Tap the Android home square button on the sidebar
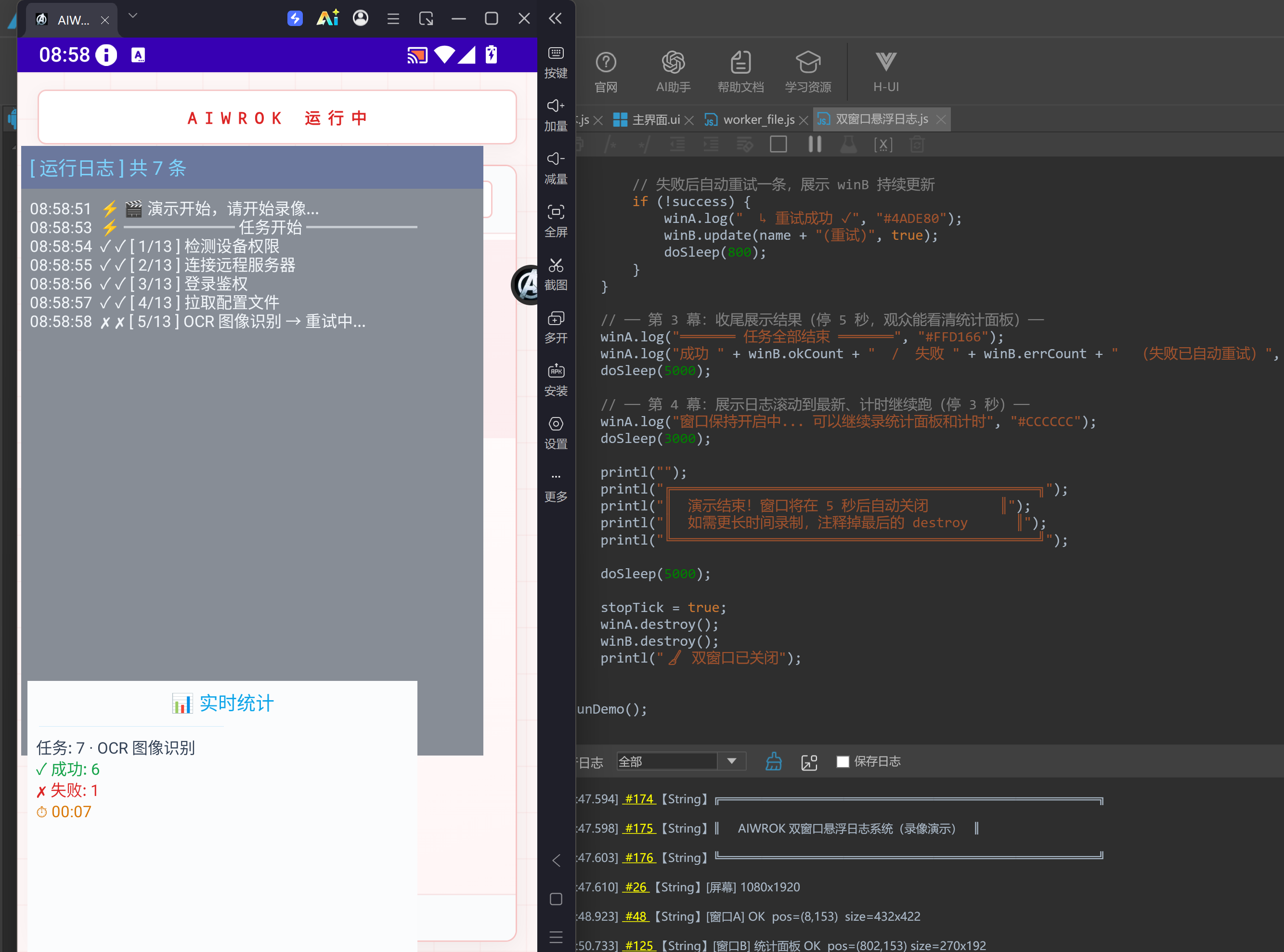 click(555, 899)
